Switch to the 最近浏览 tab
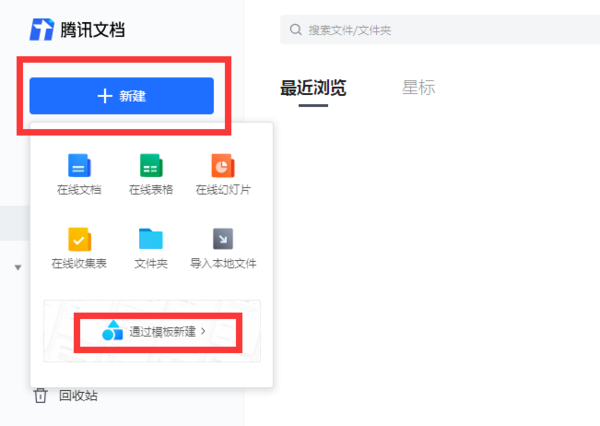The width and height of the screenshot is (600, 426). [313, 88]
